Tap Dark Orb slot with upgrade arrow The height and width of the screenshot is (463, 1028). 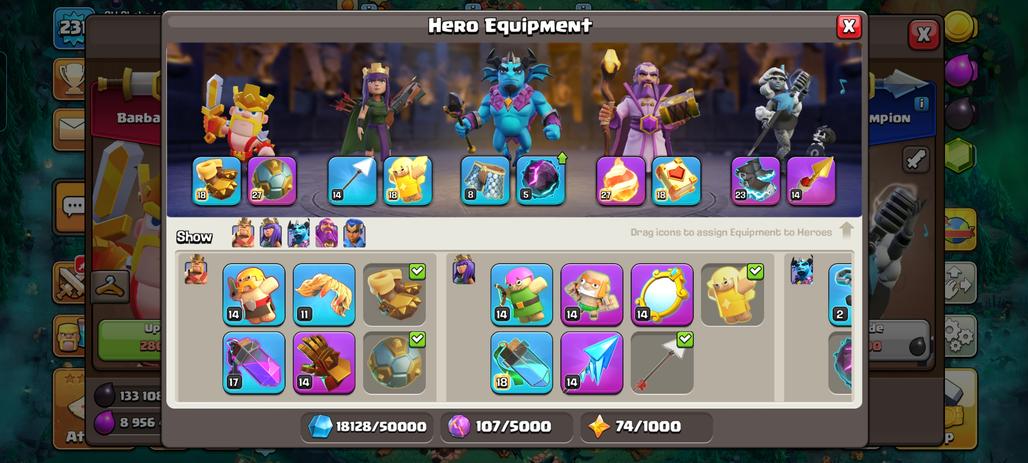click(x=541, y=181)
